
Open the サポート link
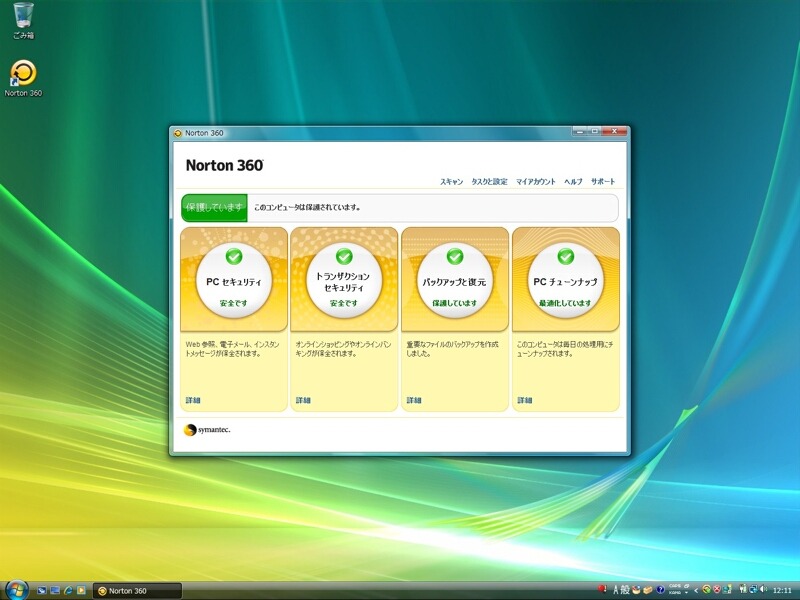click(x=603, y=182)
